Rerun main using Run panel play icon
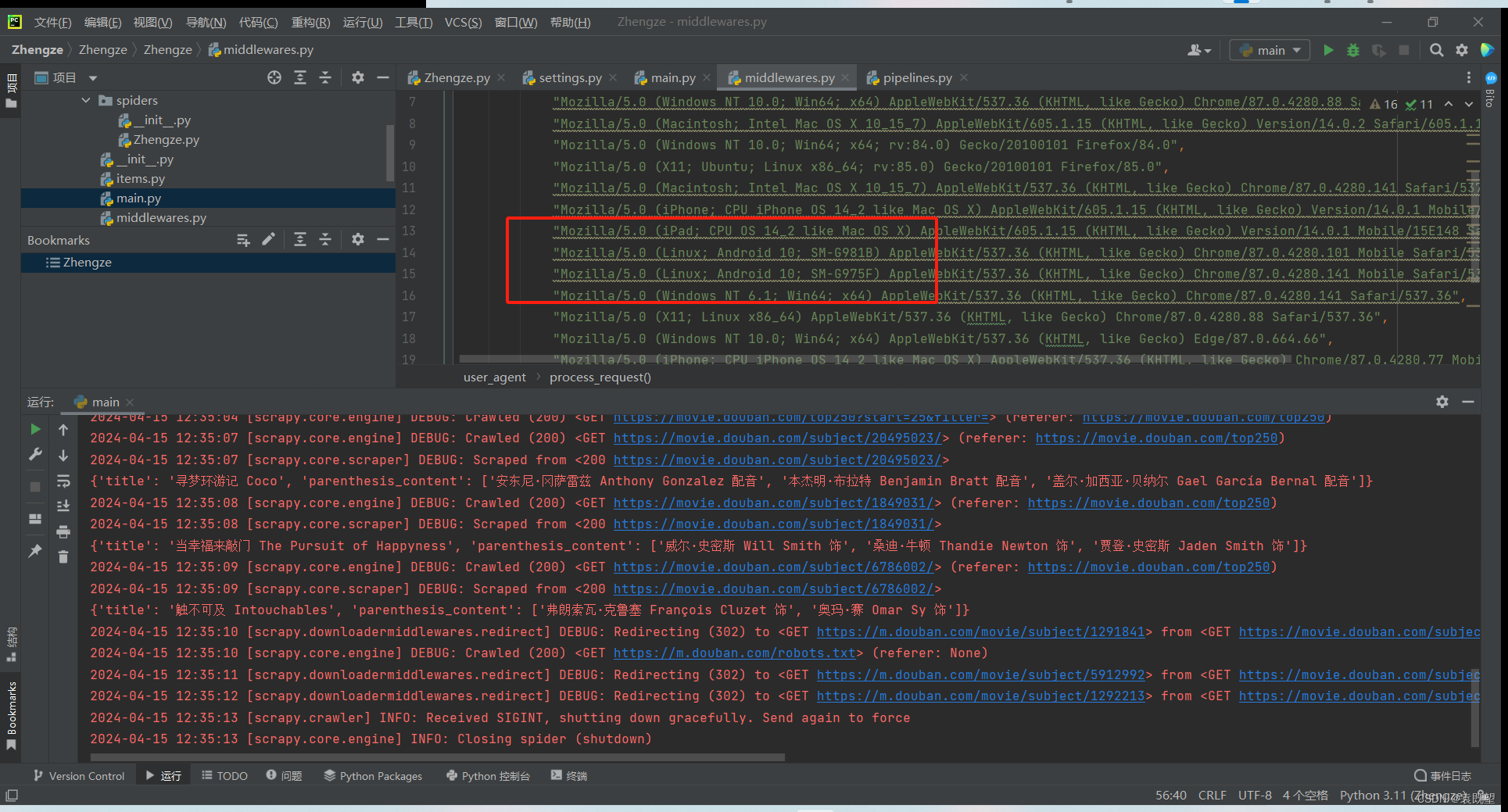Screen dimensions: 1508x812 tap(35, 429)
